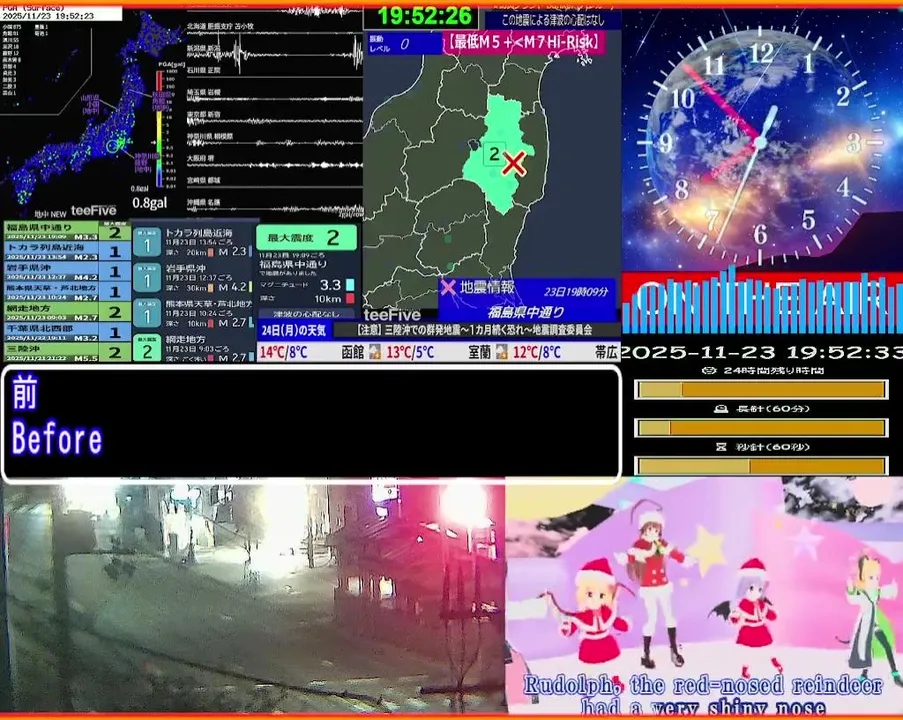Image resolution: width=903 pixels, height=720 pixels.
Task: Click the analog space clock face
Action: pos(760,142)
